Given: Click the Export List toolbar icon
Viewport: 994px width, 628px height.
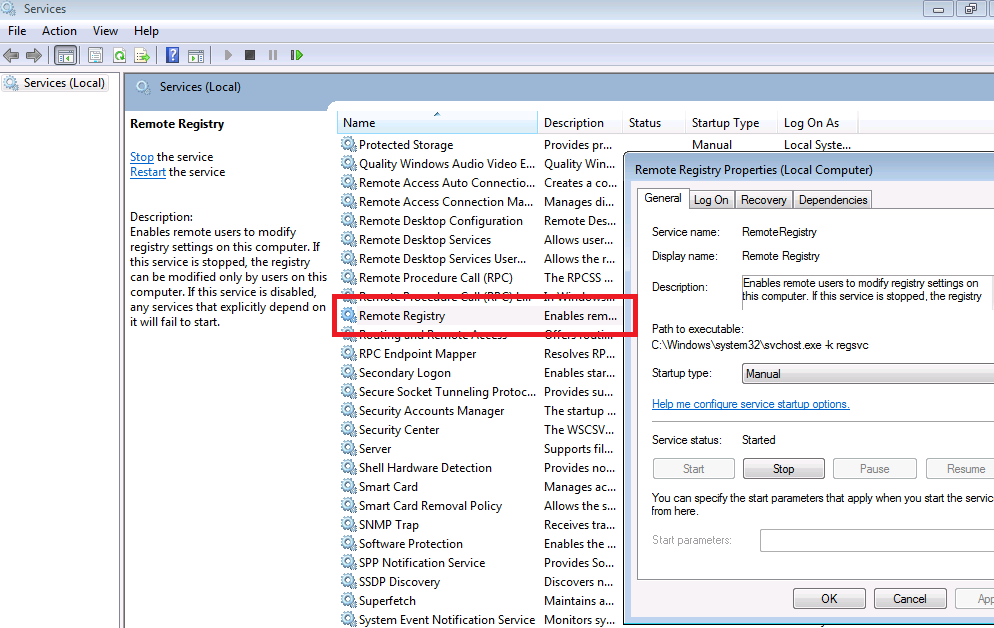Looking at the screenshot, I should coord(142,55).
